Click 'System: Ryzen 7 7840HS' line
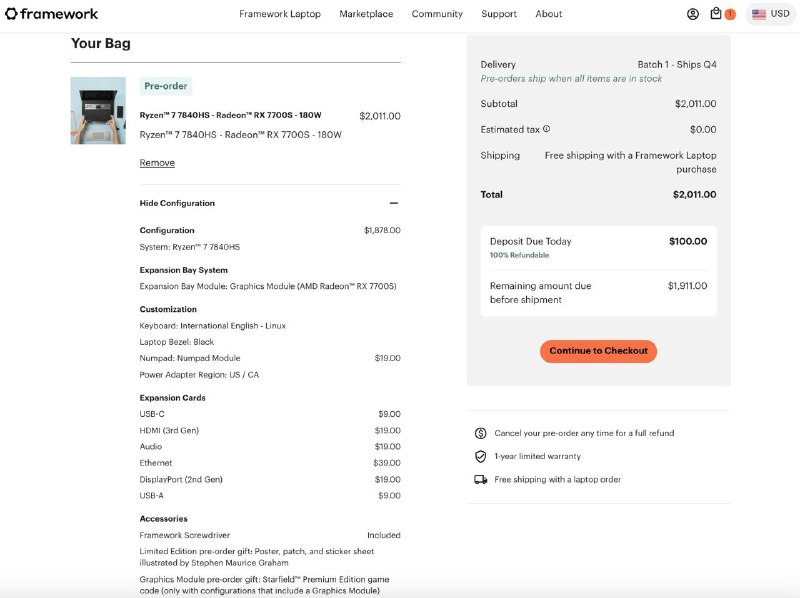 pyautogui.click(x=190, y=247)
